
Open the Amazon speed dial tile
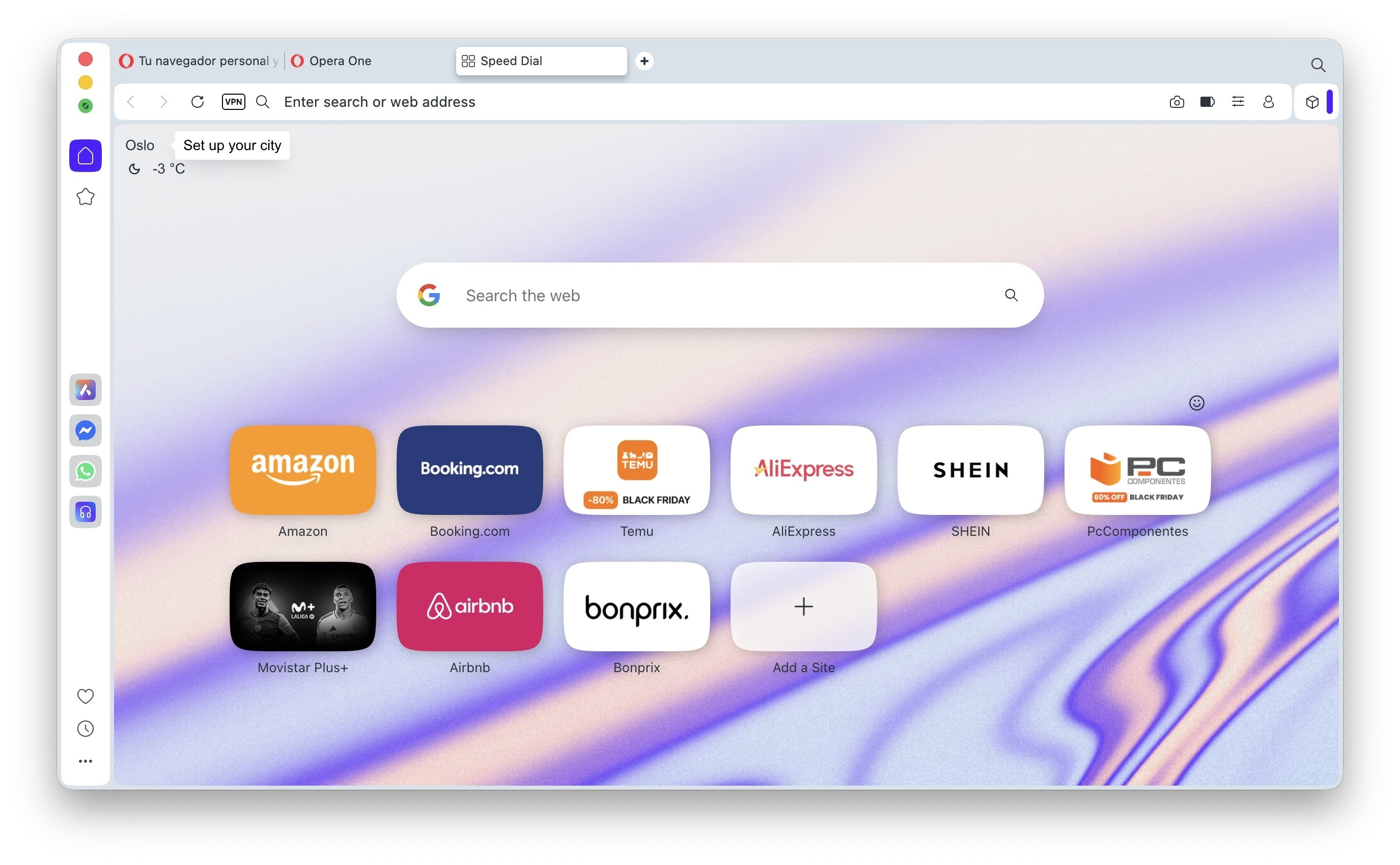(x=303, y=470)
